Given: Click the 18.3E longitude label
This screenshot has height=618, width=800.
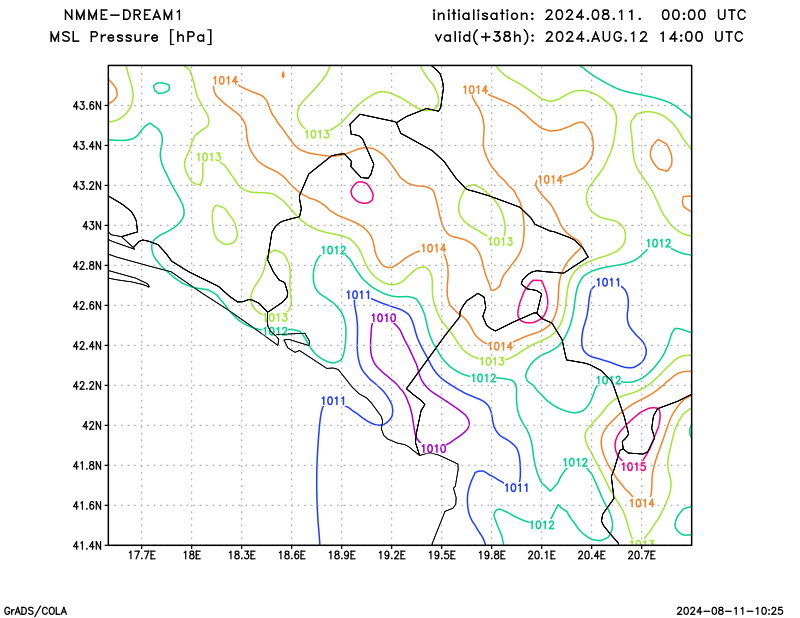Looking at the screenshot, I should (241, 556).
